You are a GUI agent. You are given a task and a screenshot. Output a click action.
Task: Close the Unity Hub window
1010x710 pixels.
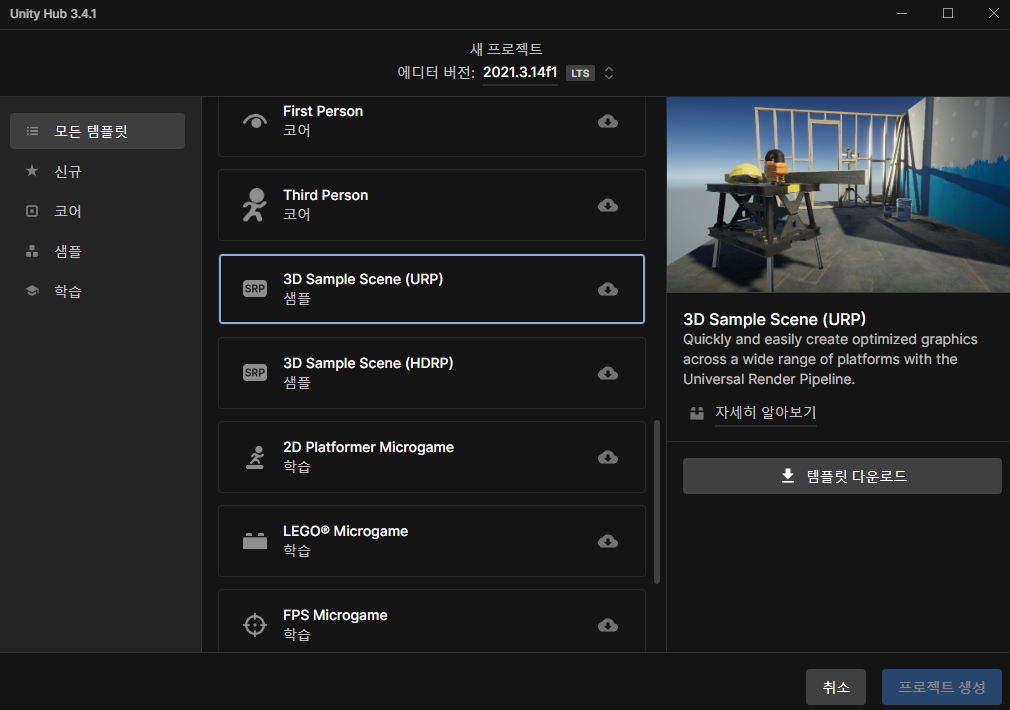(993, 14)
